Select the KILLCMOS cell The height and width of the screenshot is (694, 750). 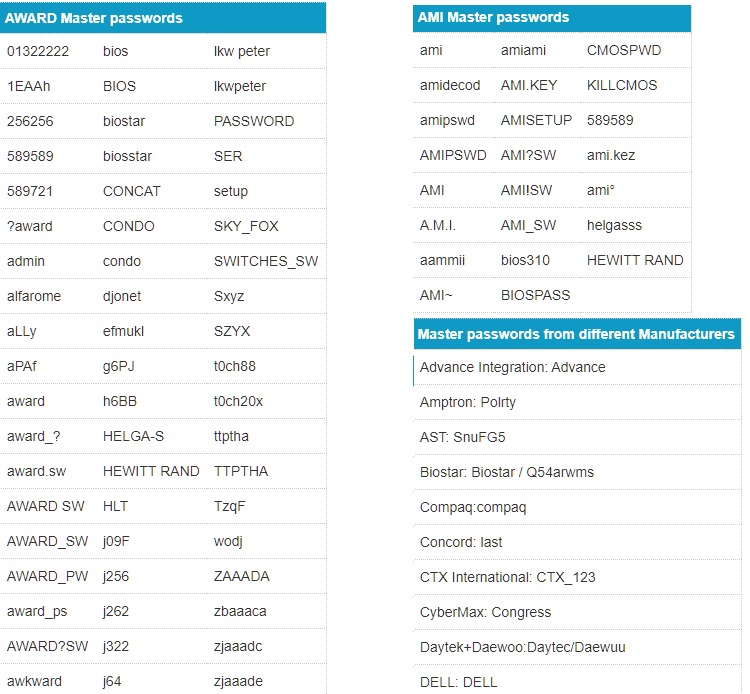622,85
